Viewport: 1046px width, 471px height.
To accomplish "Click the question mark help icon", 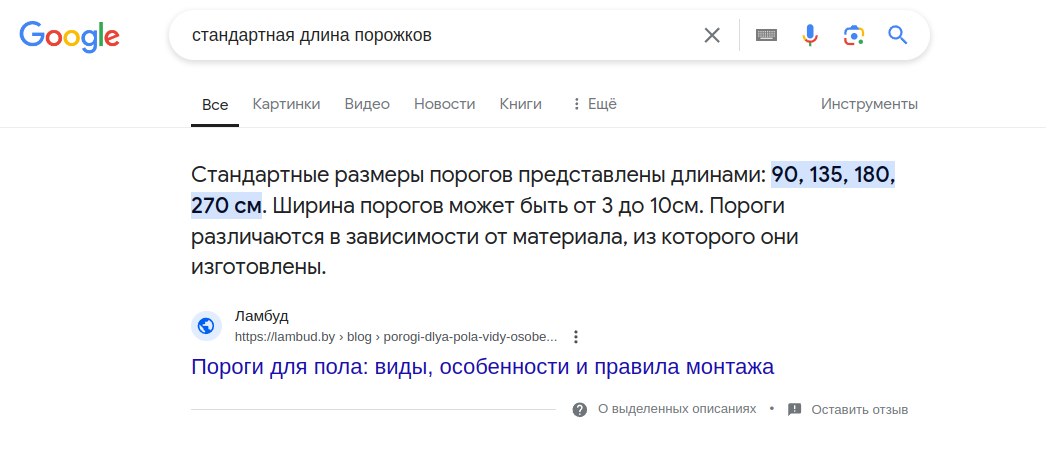I will 580,409.
